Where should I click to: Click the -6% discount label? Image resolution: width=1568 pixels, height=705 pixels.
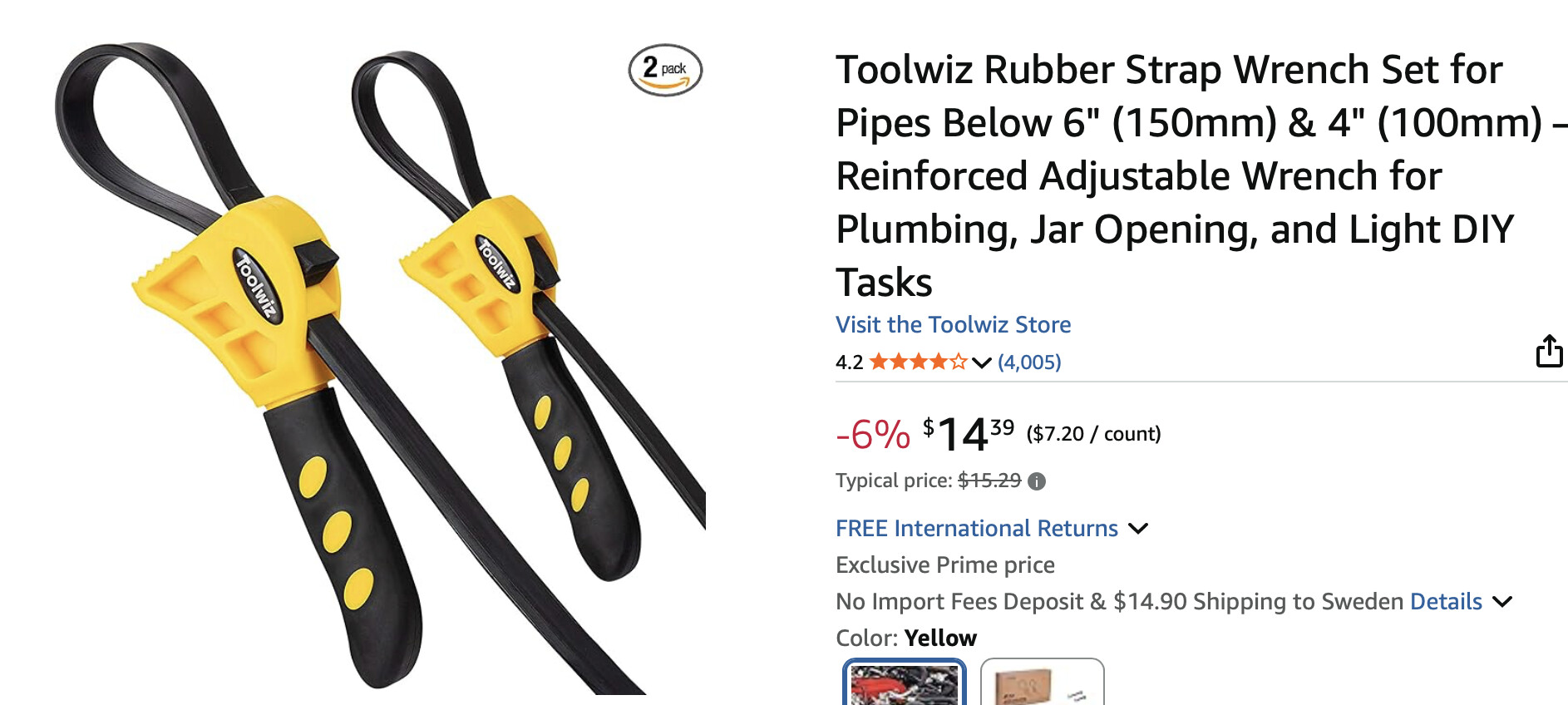click(x=873, y=435)
